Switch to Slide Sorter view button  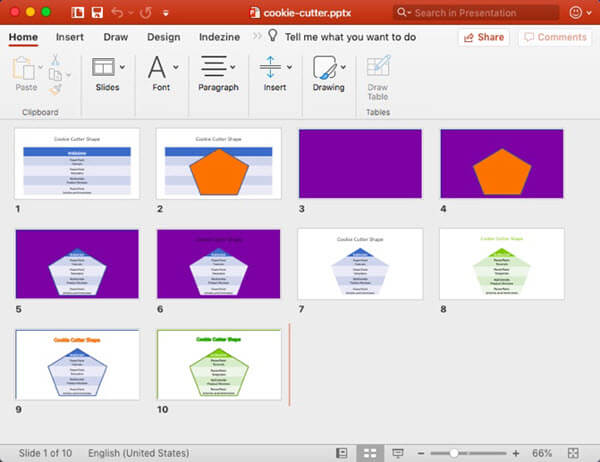point(369,452)
